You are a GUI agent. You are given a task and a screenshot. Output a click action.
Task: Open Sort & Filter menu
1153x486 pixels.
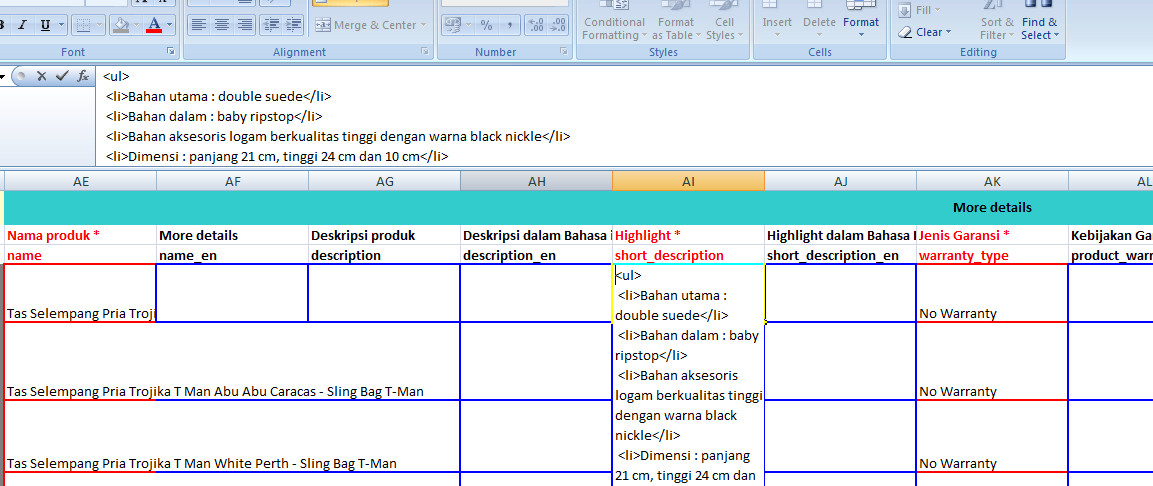tap(996, 22)
